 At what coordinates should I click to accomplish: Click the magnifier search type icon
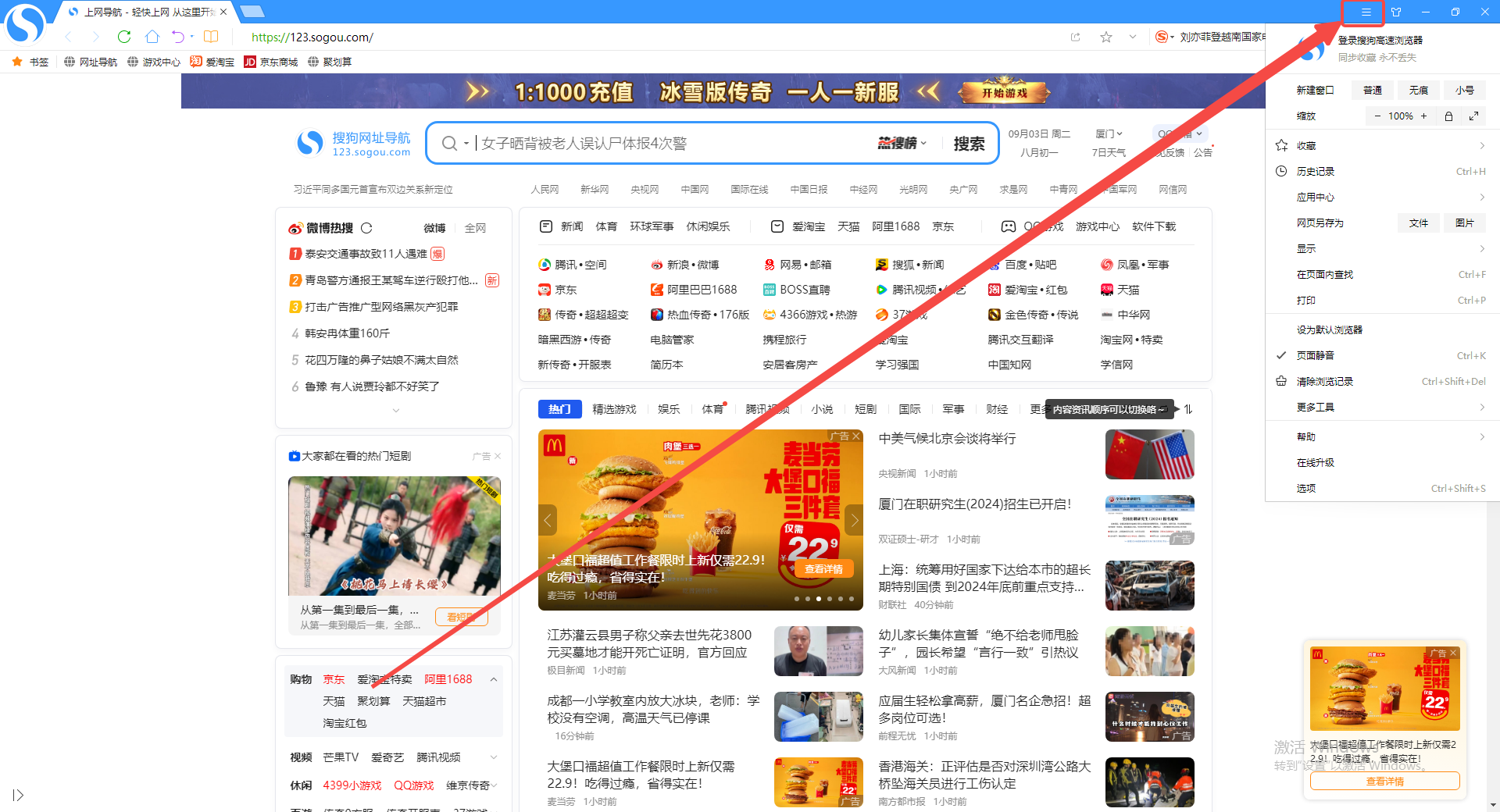coord(449,143)
